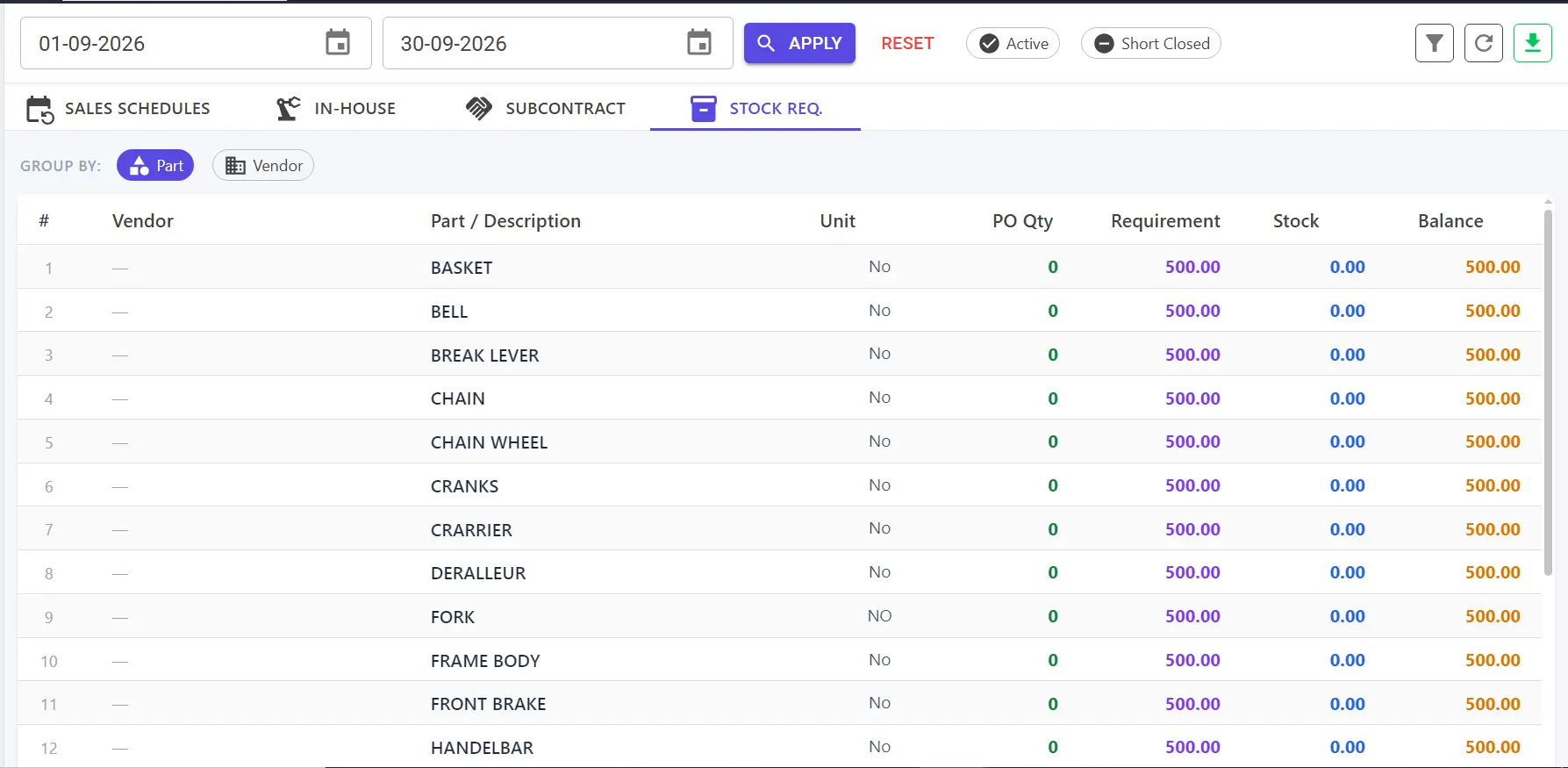Screen dimensions: 1568x768
Task: Toggle the Short Closed status chip
Action: coord(1150,43)
